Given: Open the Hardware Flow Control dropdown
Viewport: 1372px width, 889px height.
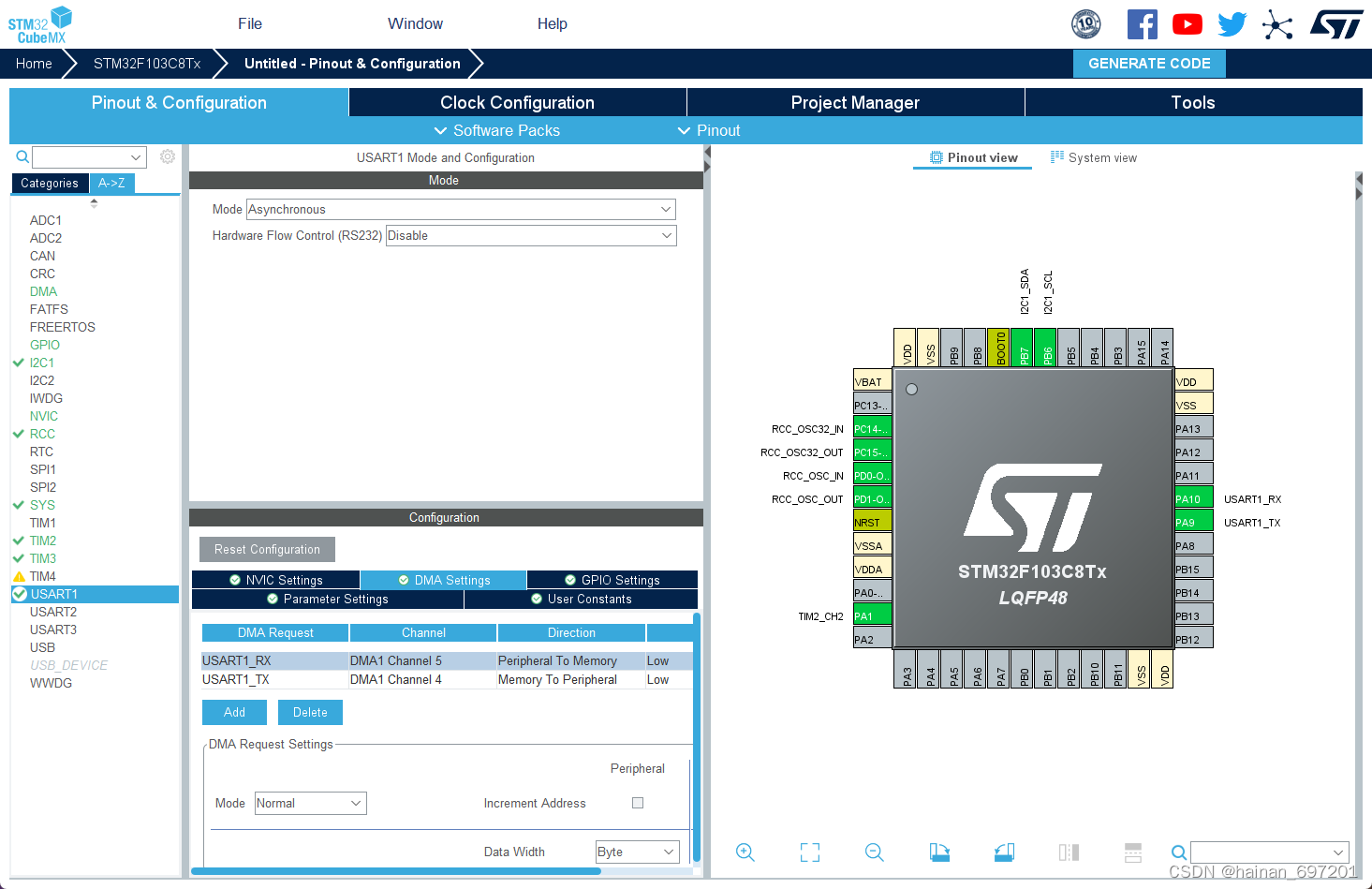Looking at the screenshot, I should coord(531,235).
